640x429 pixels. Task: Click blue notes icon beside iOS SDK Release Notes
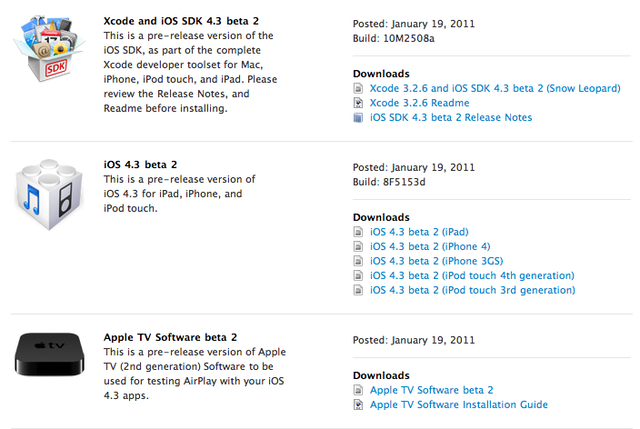tap(358, 118)
